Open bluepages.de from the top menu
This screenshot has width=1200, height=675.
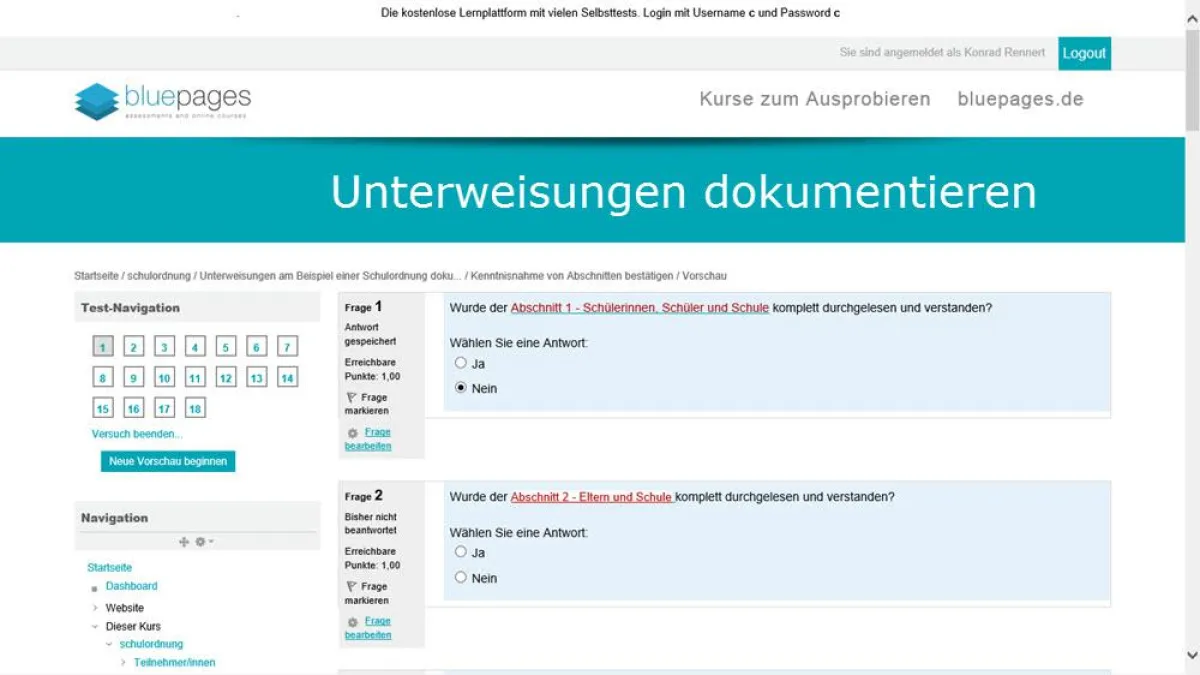(x=1019, y=99)
